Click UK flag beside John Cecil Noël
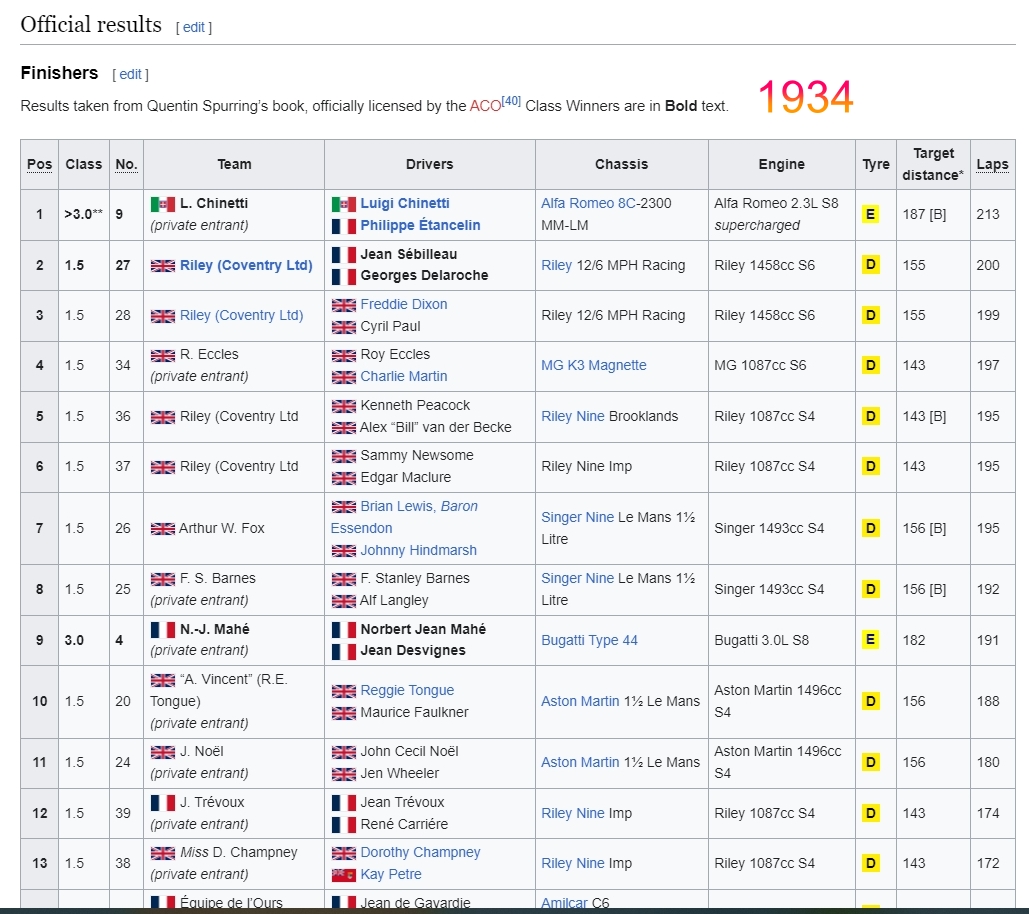The height and width of the screenshot is (914, 1029). pos(344,752)
